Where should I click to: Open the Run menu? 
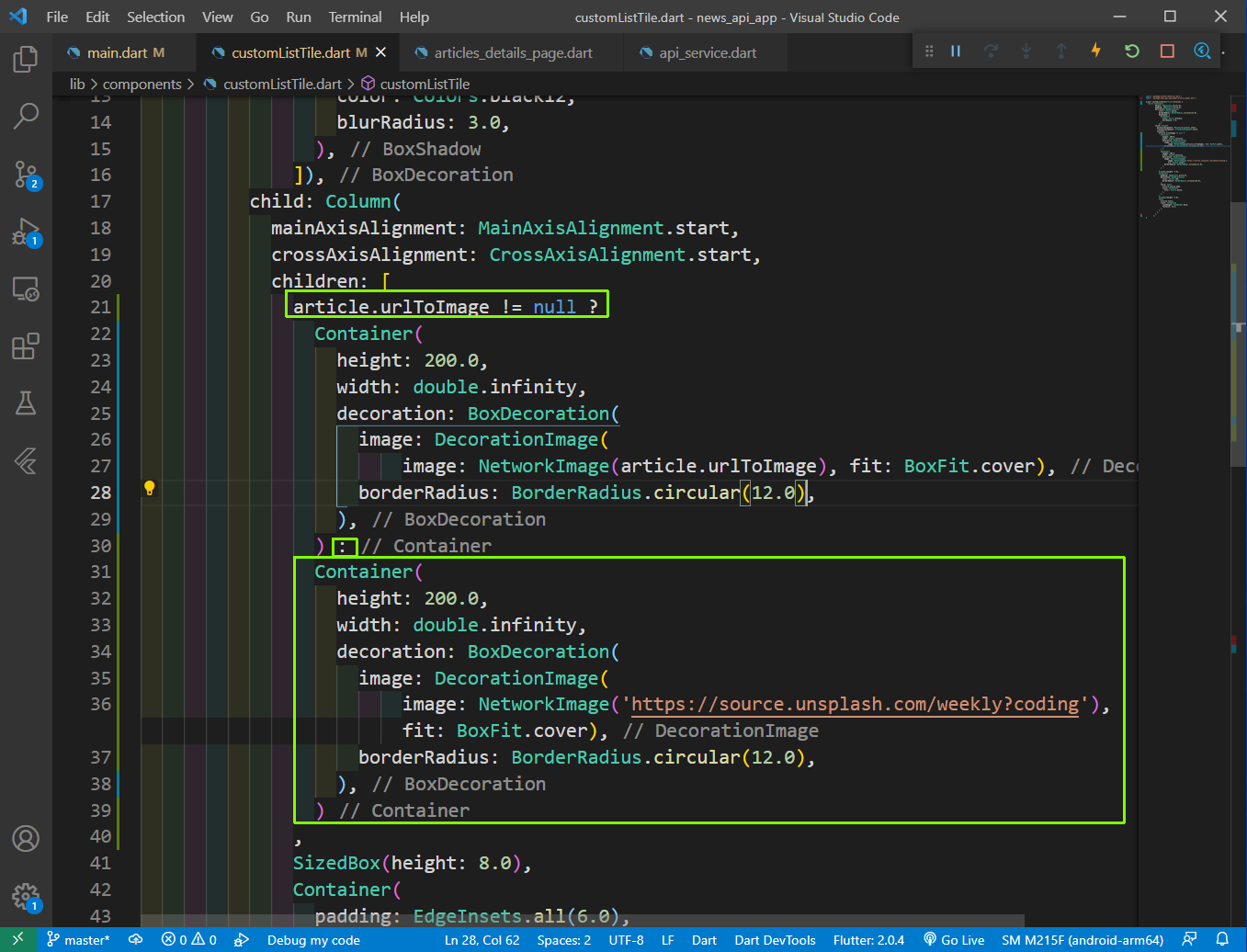pyautogui.click(x=299, y=17)
